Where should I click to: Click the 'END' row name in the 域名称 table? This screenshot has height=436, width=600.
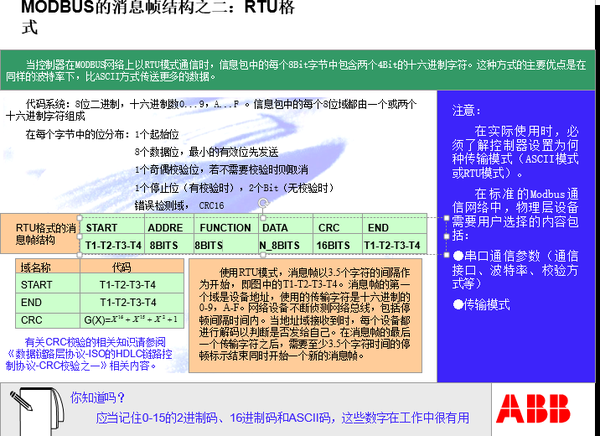click(x=48, y=302)
